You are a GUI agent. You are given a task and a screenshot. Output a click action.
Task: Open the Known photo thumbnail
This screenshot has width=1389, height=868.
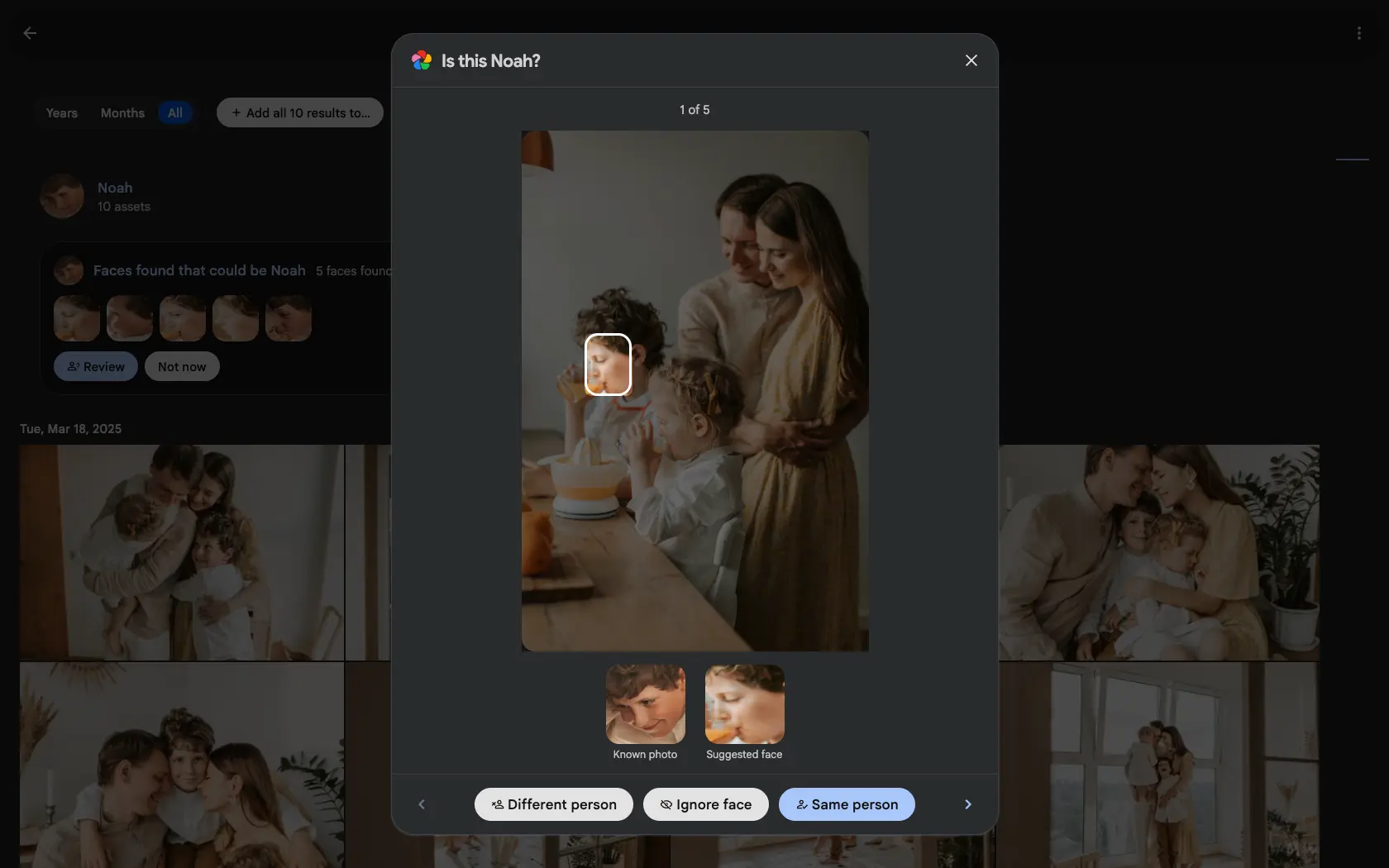646,704
